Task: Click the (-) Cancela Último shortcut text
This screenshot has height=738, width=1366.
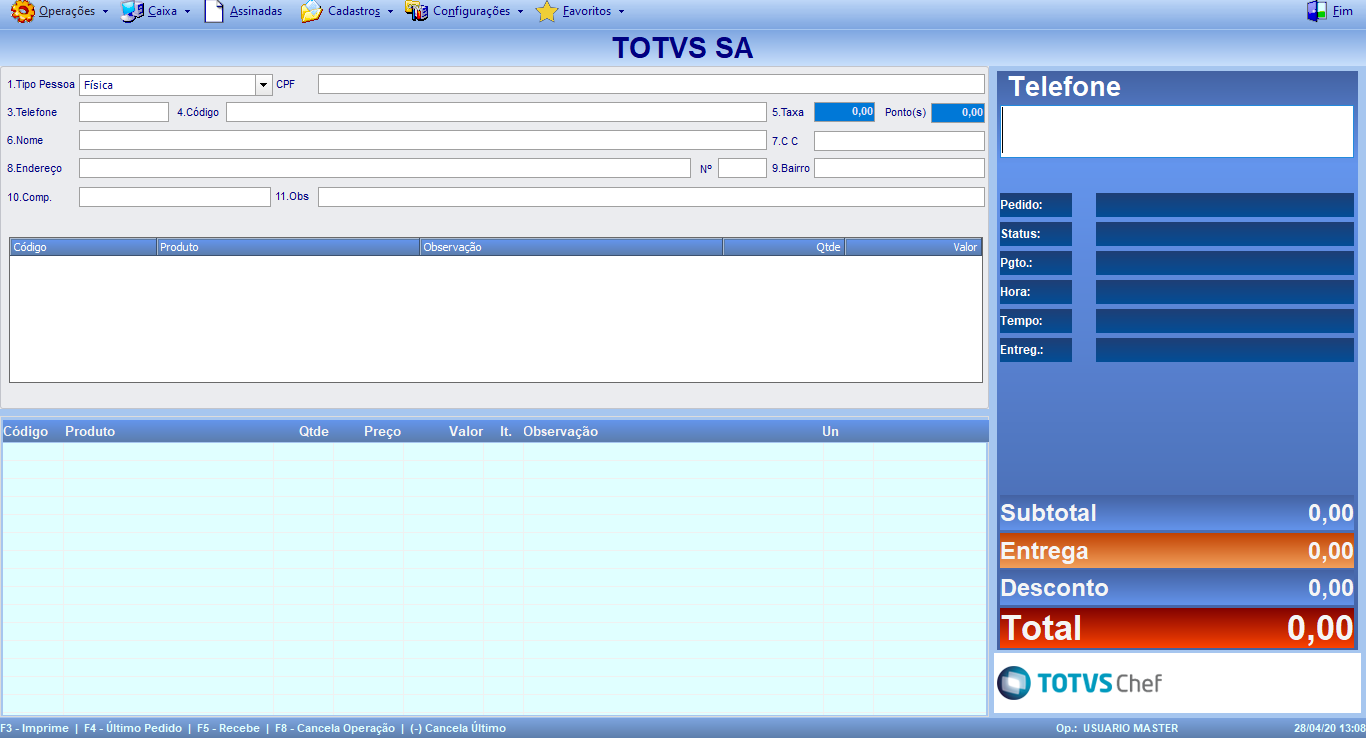Action: 458,728
